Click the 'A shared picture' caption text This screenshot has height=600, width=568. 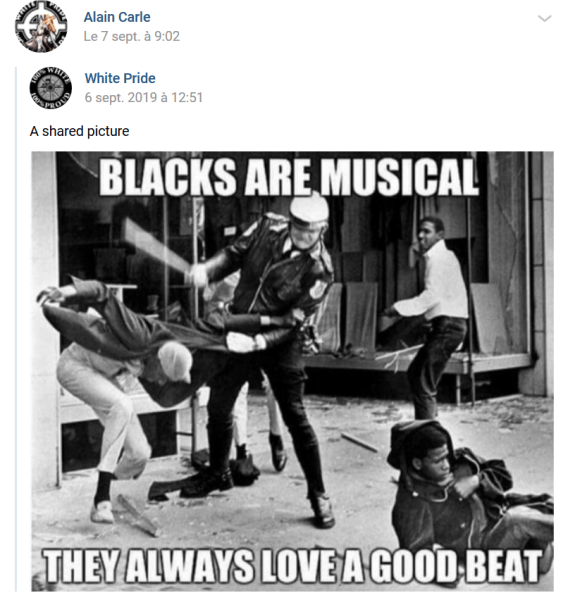pos(80,131)
